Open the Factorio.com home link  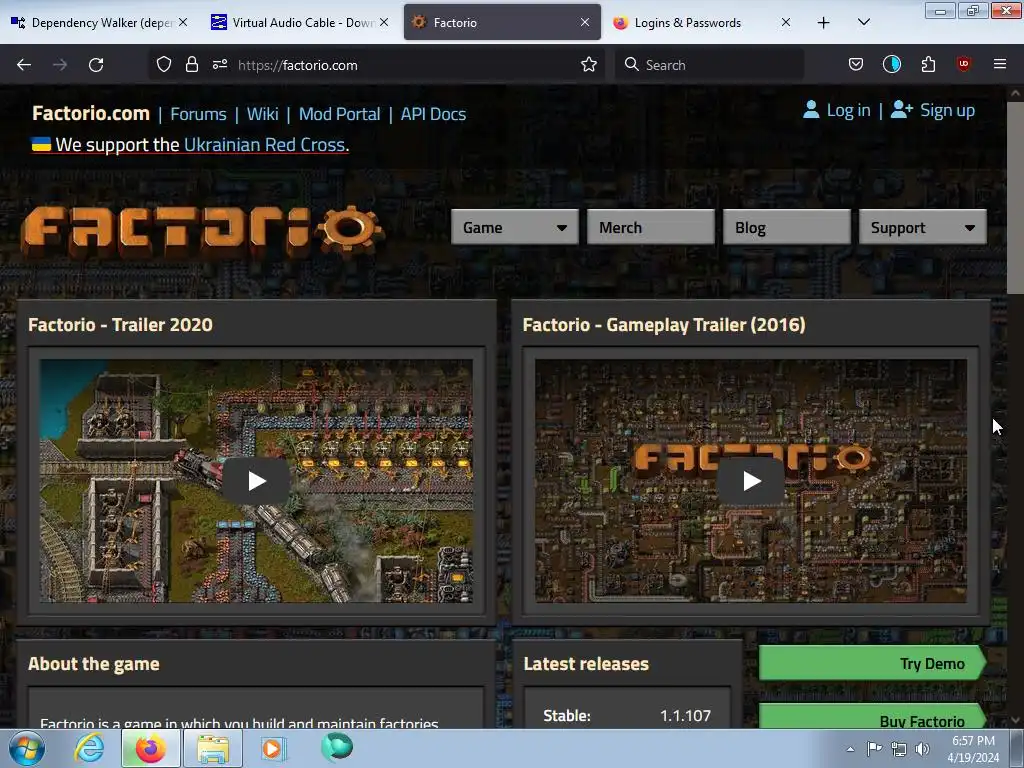tap(91, 113)
